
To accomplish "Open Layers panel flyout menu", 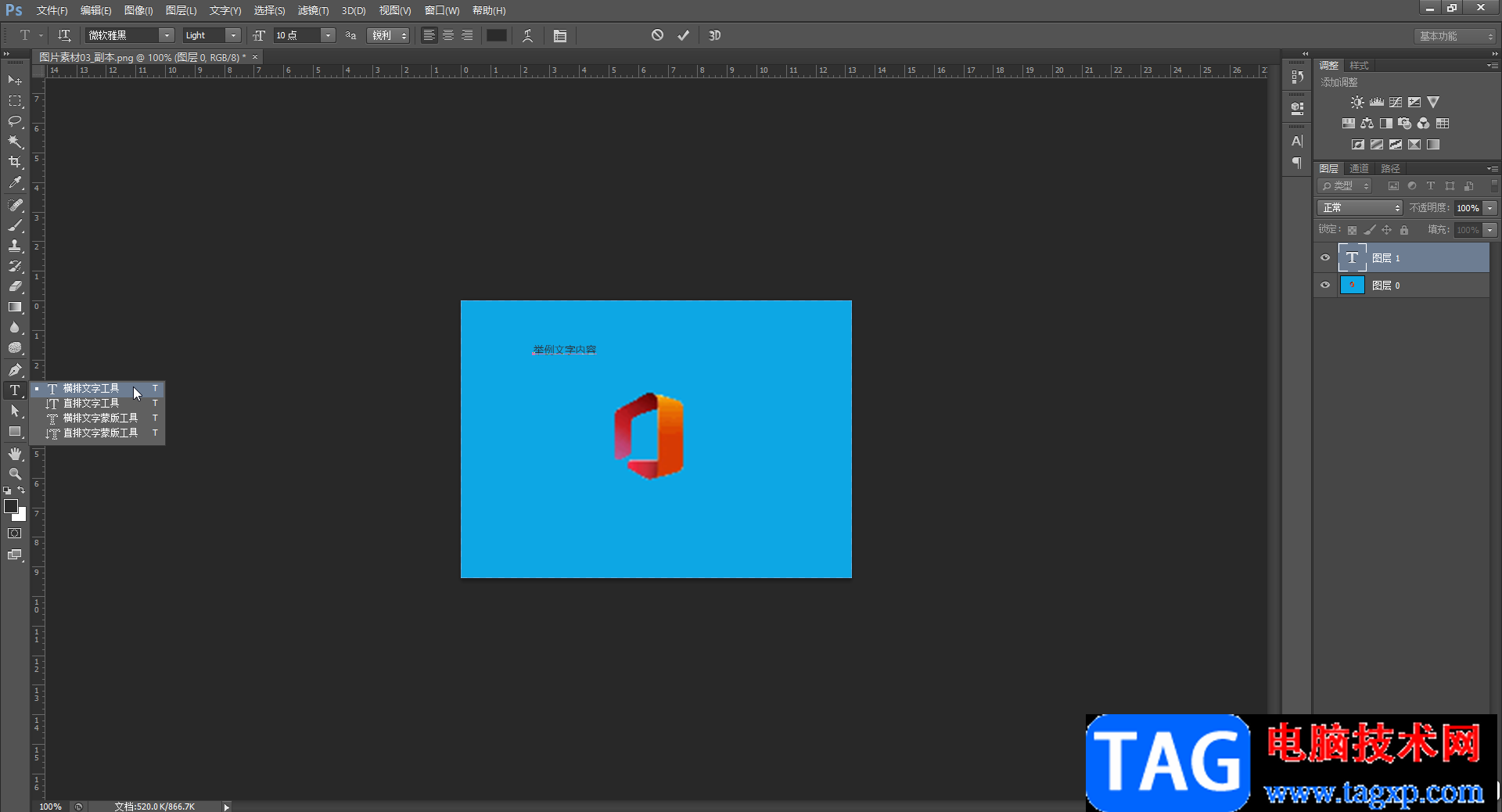I will coord(1492,169).
